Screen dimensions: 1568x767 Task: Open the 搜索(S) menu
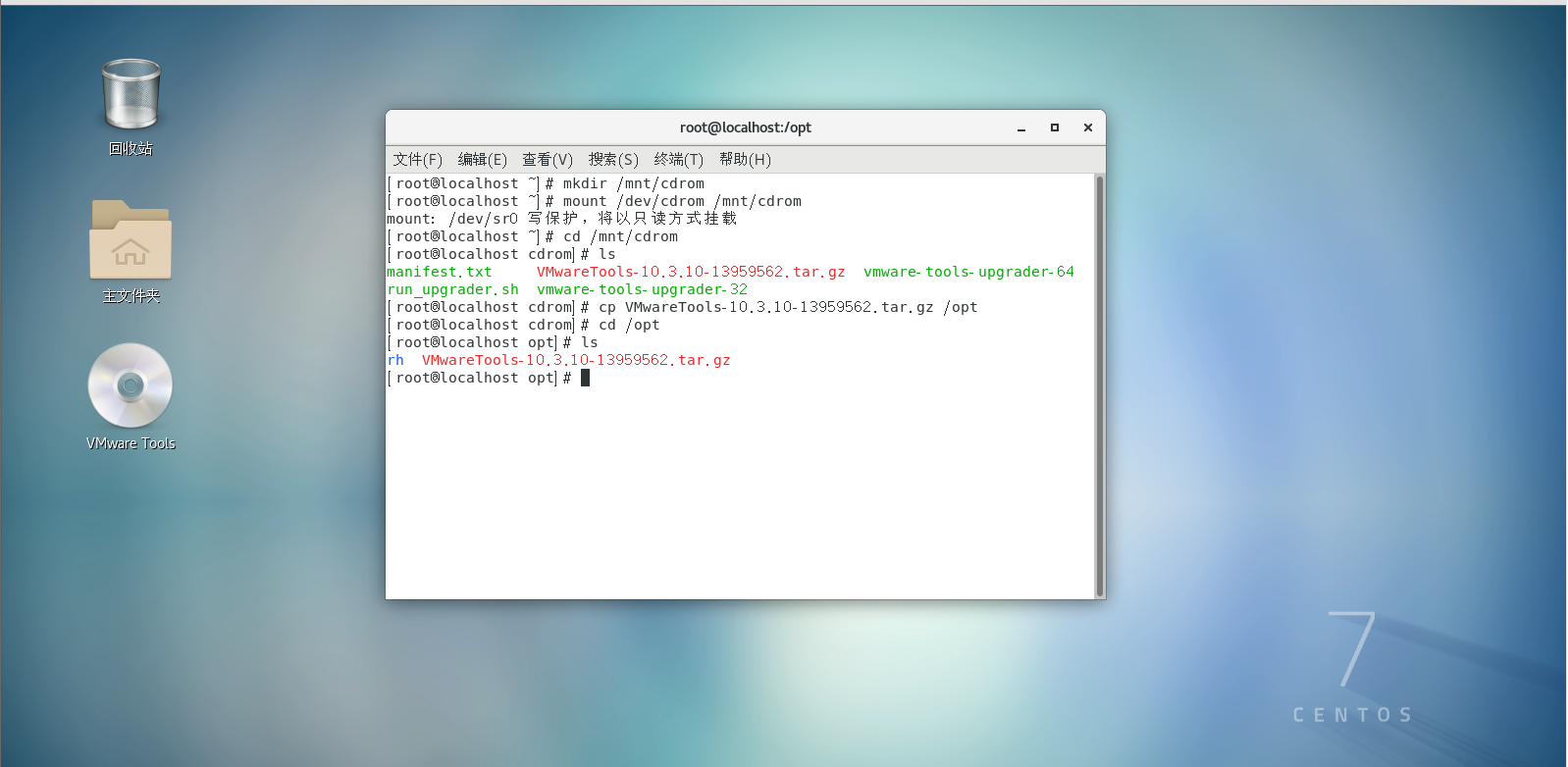[x=613, y=159]
